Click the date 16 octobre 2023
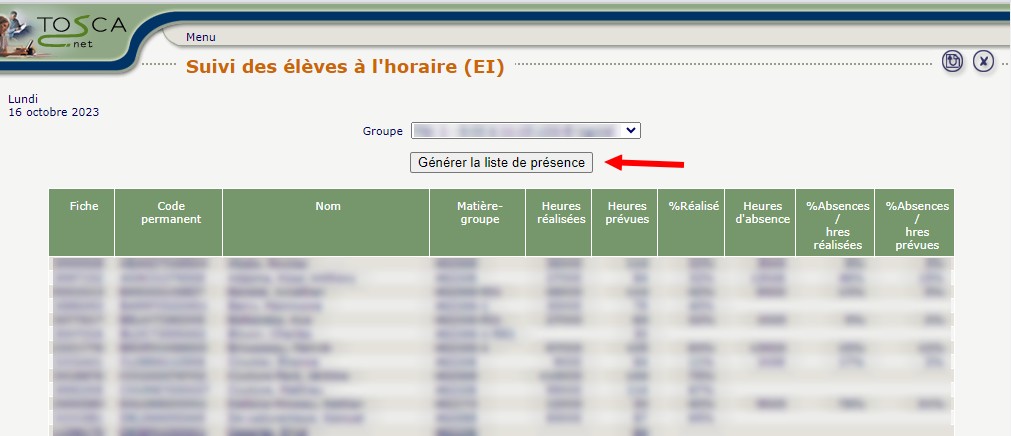Image resolution: width=1011 pixels, height=436 pixels. (x=53, y=112)
